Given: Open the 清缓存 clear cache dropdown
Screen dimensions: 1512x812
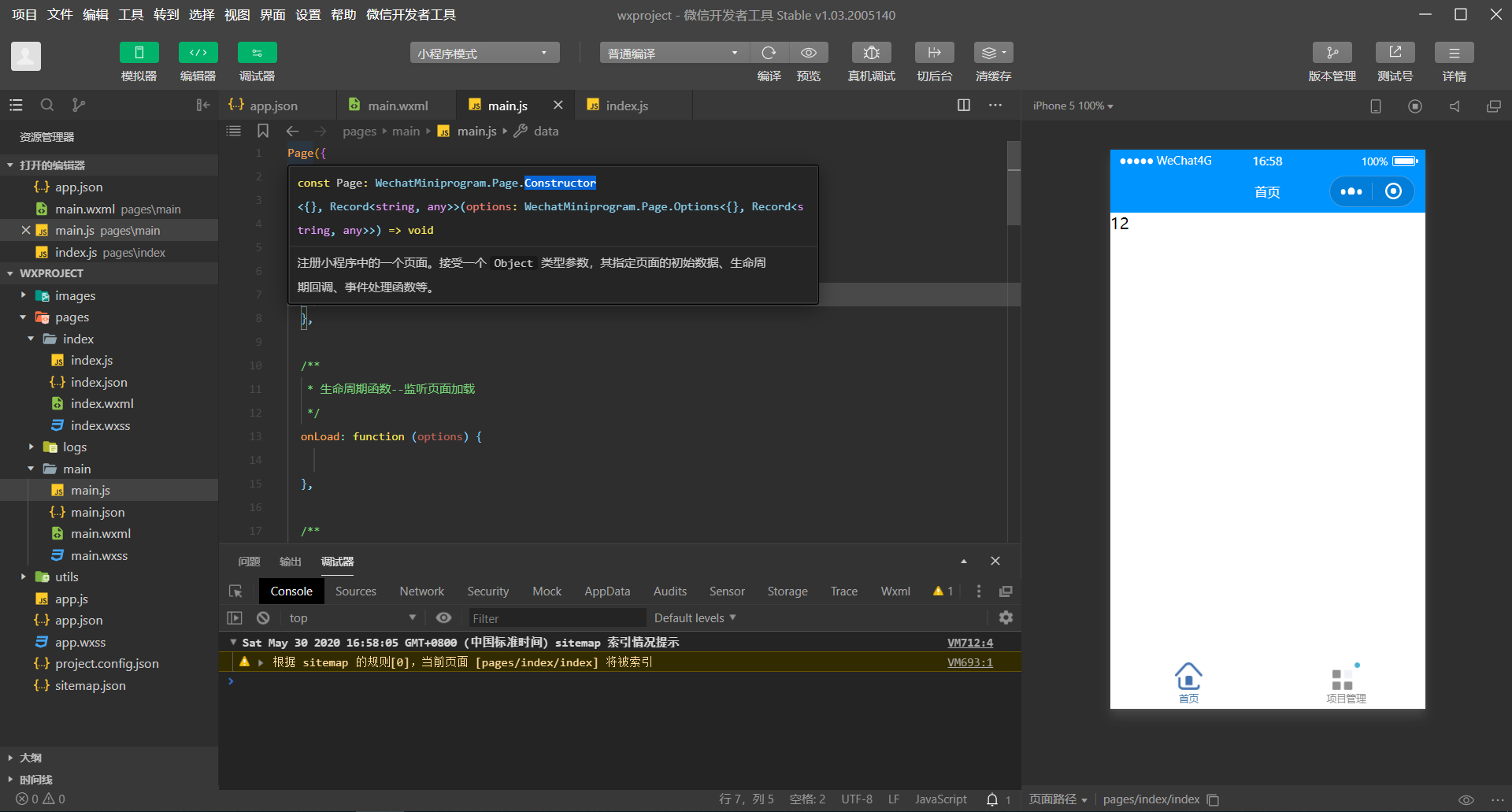Looking at the screenshot, I should point(994,53).
